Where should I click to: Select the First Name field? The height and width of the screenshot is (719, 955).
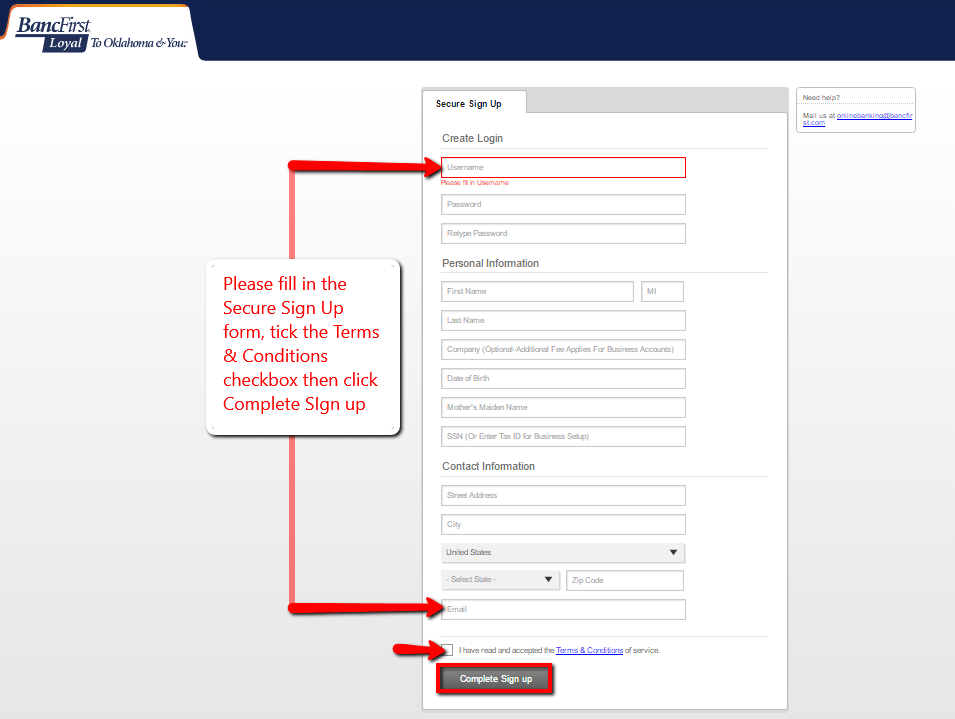[537, 291]
